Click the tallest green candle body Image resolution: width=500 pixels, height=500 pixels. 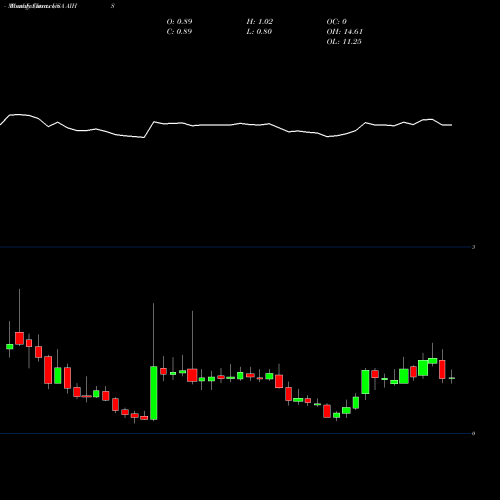[154, 393]
